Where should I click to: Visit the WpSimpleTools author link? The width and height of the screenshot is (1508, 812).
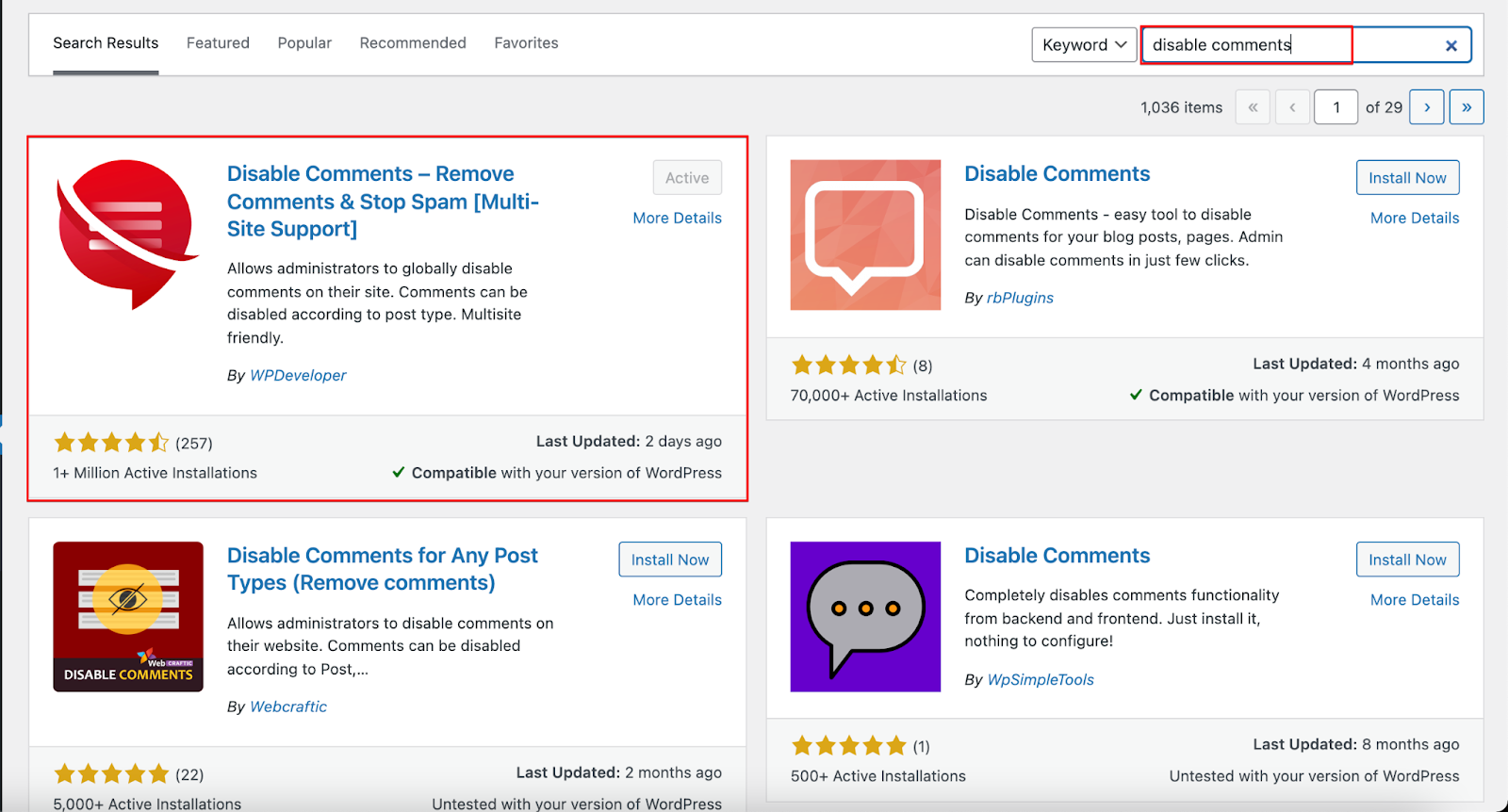pyautogui.click(x=1041, y=679)
